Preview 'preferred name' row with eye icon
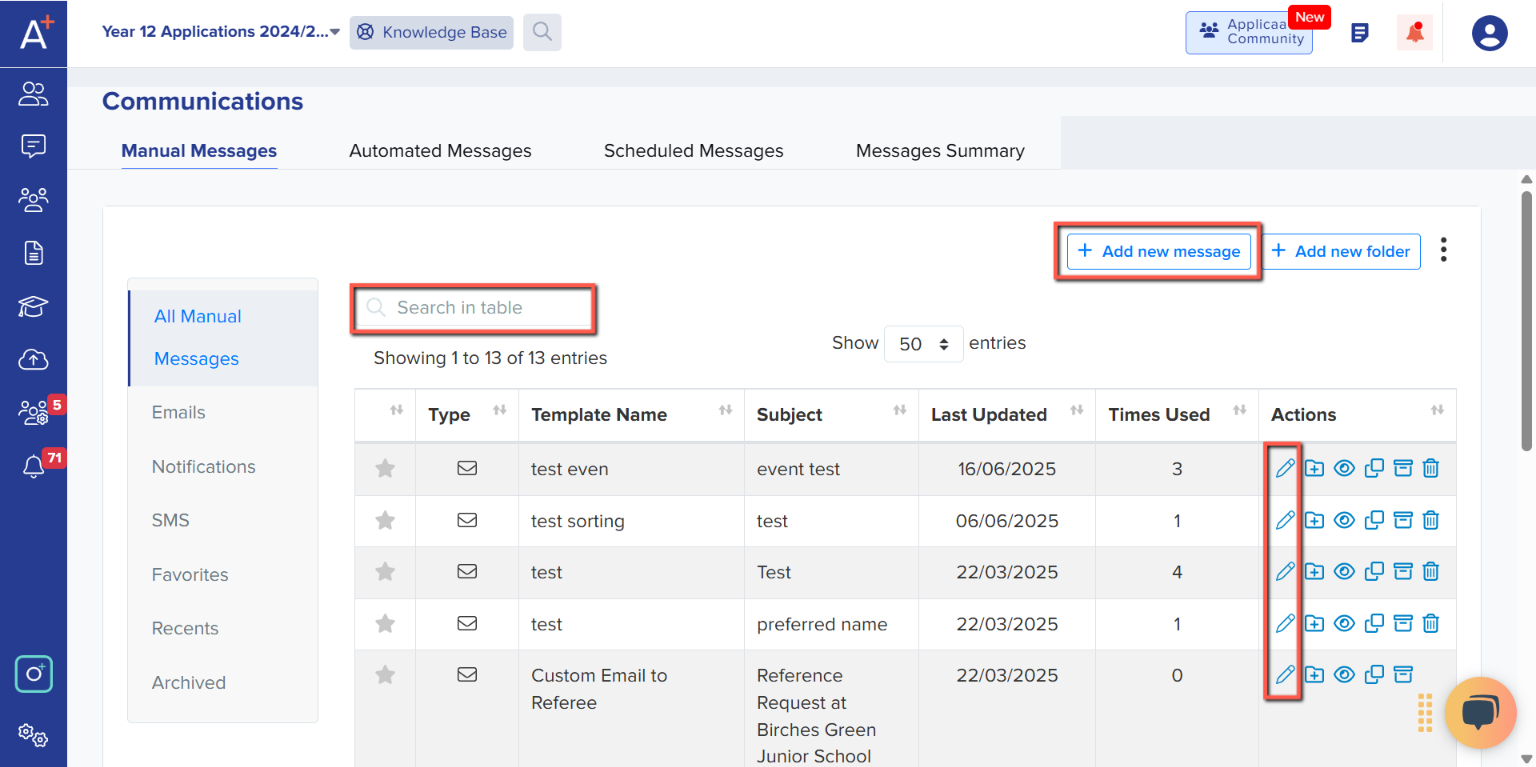The image size is (1536, 767). 1344,624
